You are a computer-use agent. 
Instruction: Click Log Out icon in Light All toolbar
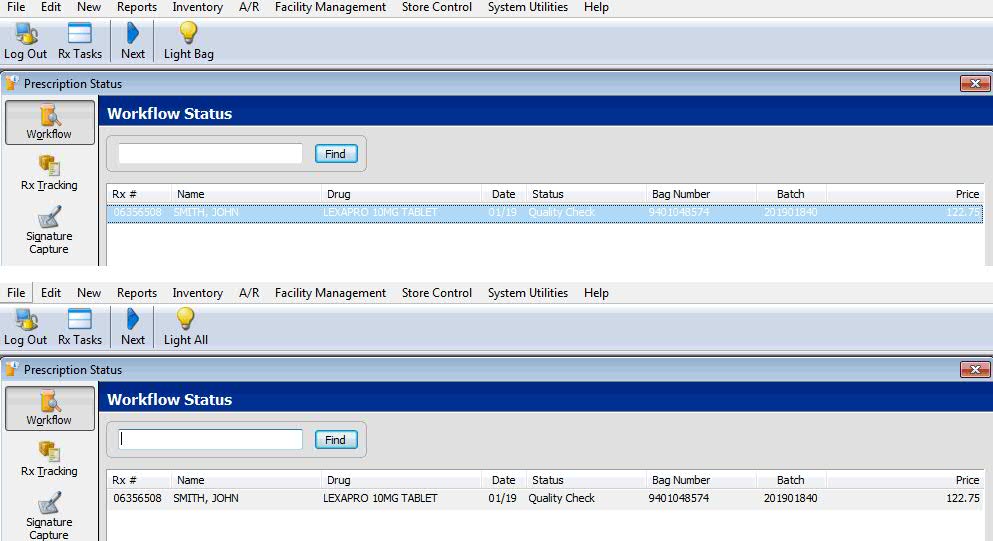pos(26,319)
